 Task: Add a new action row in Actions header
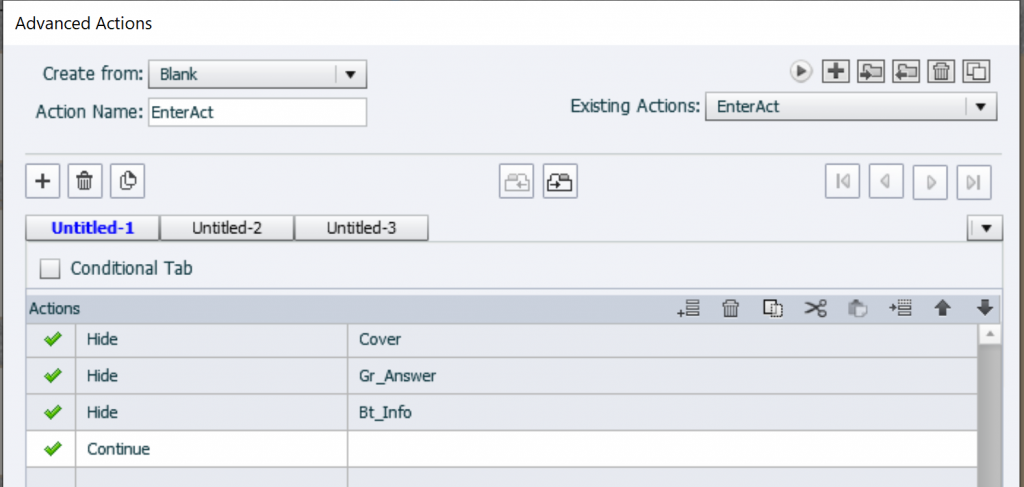pos(688,309)
